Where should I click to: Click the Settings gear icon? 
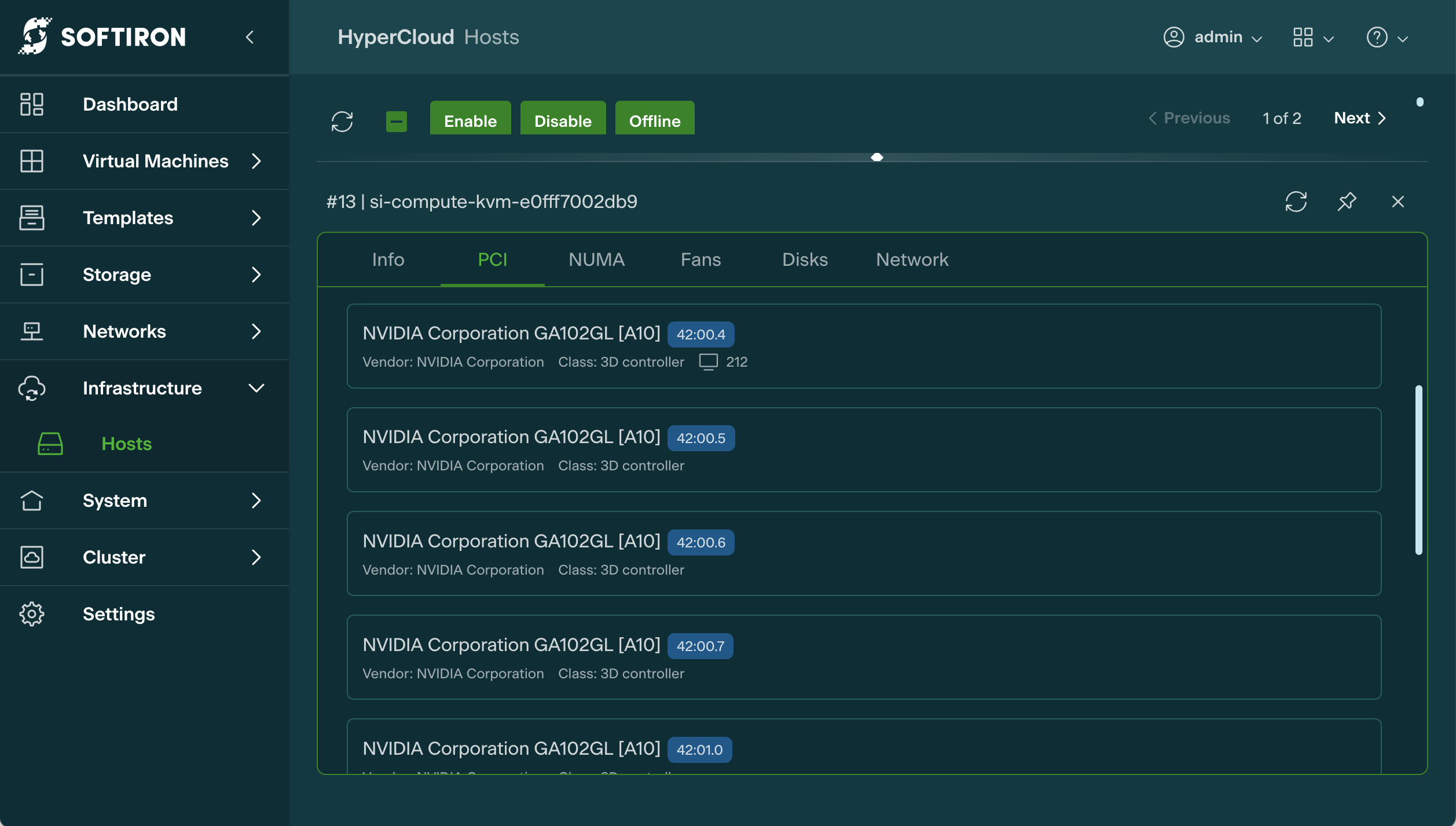[32, 614]
